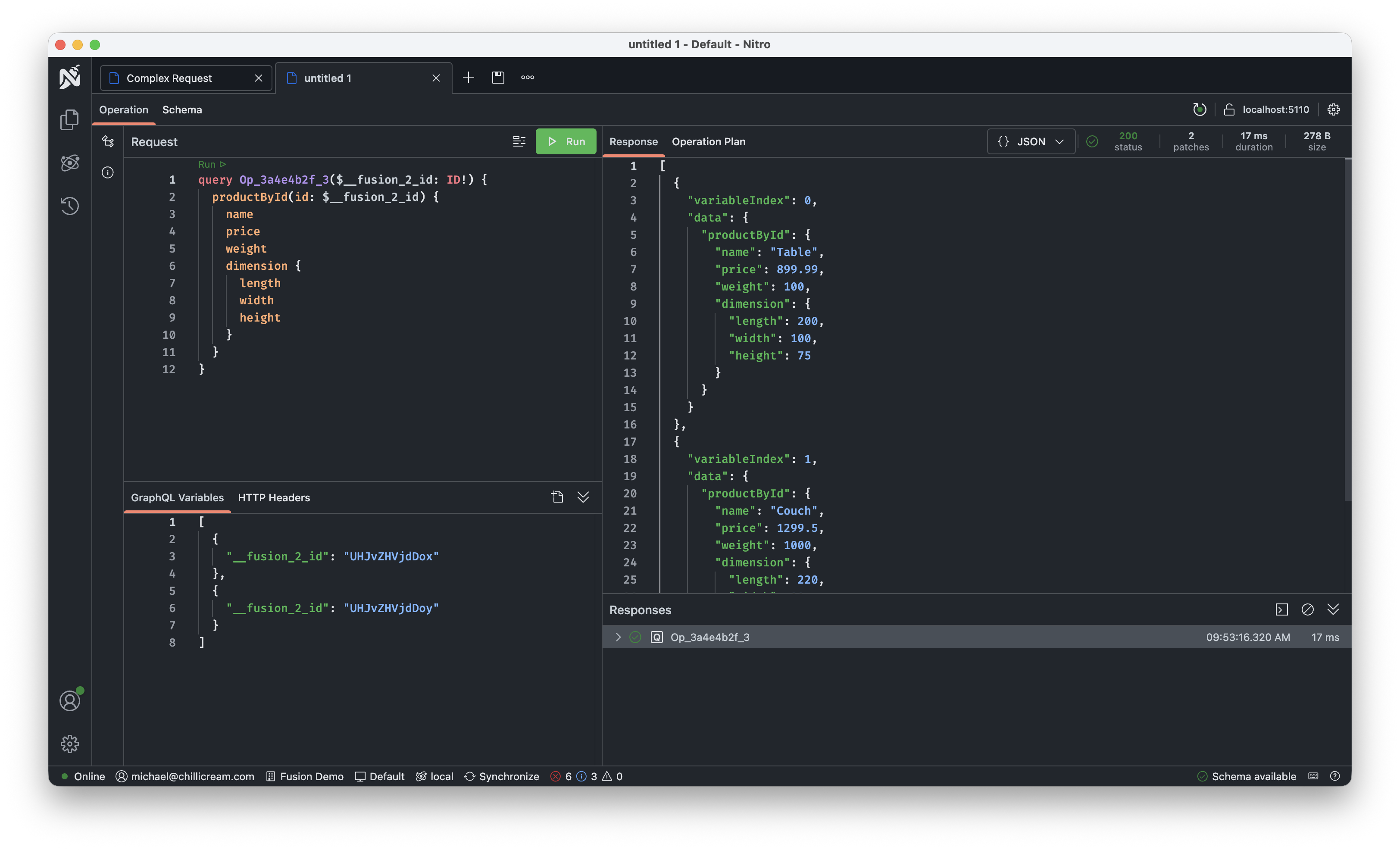Refresh the schema with reload icon
1400x850 pixels.
click(1199, 109)
